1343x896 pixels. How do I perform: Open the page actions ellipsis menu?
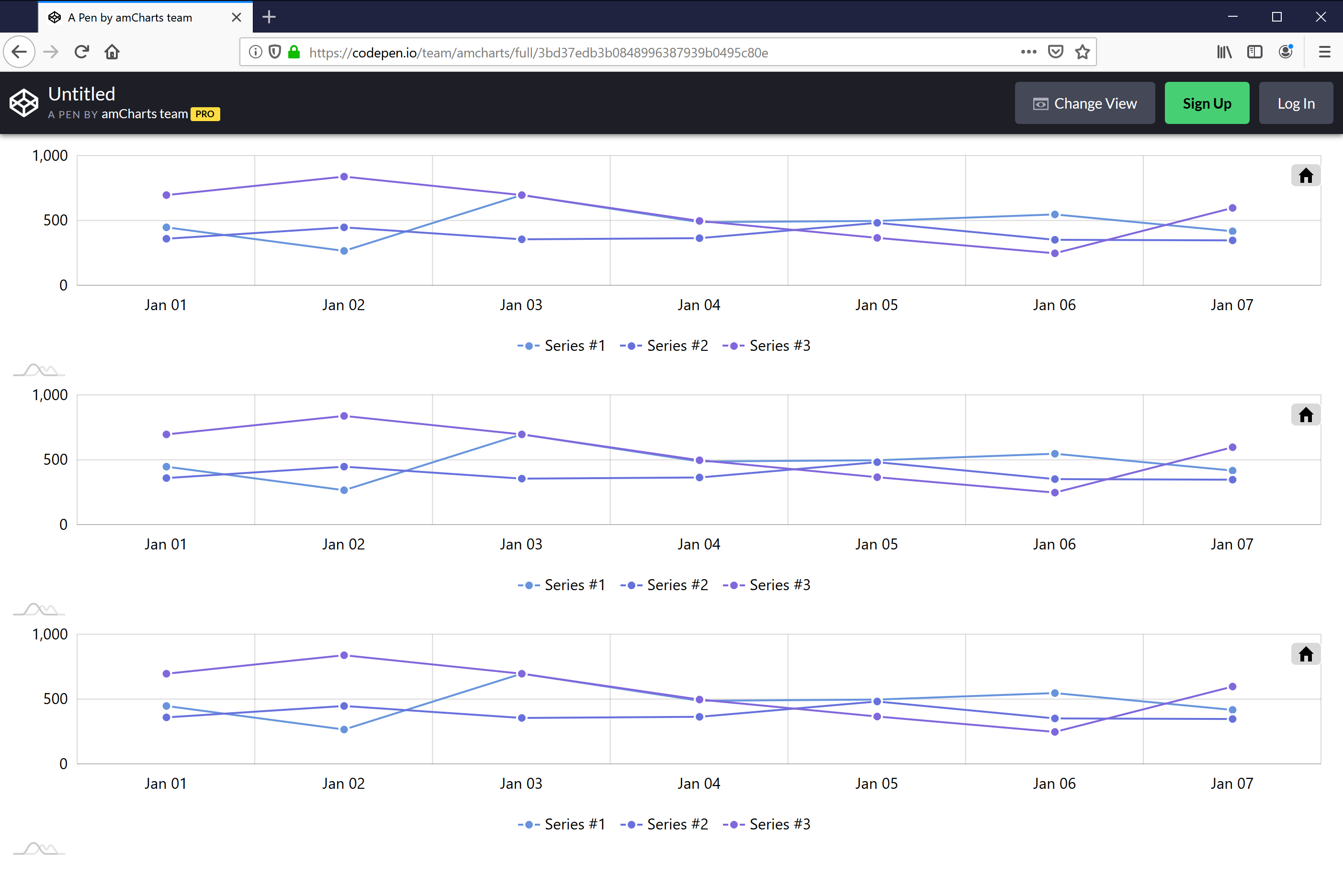click(1028, 51)
